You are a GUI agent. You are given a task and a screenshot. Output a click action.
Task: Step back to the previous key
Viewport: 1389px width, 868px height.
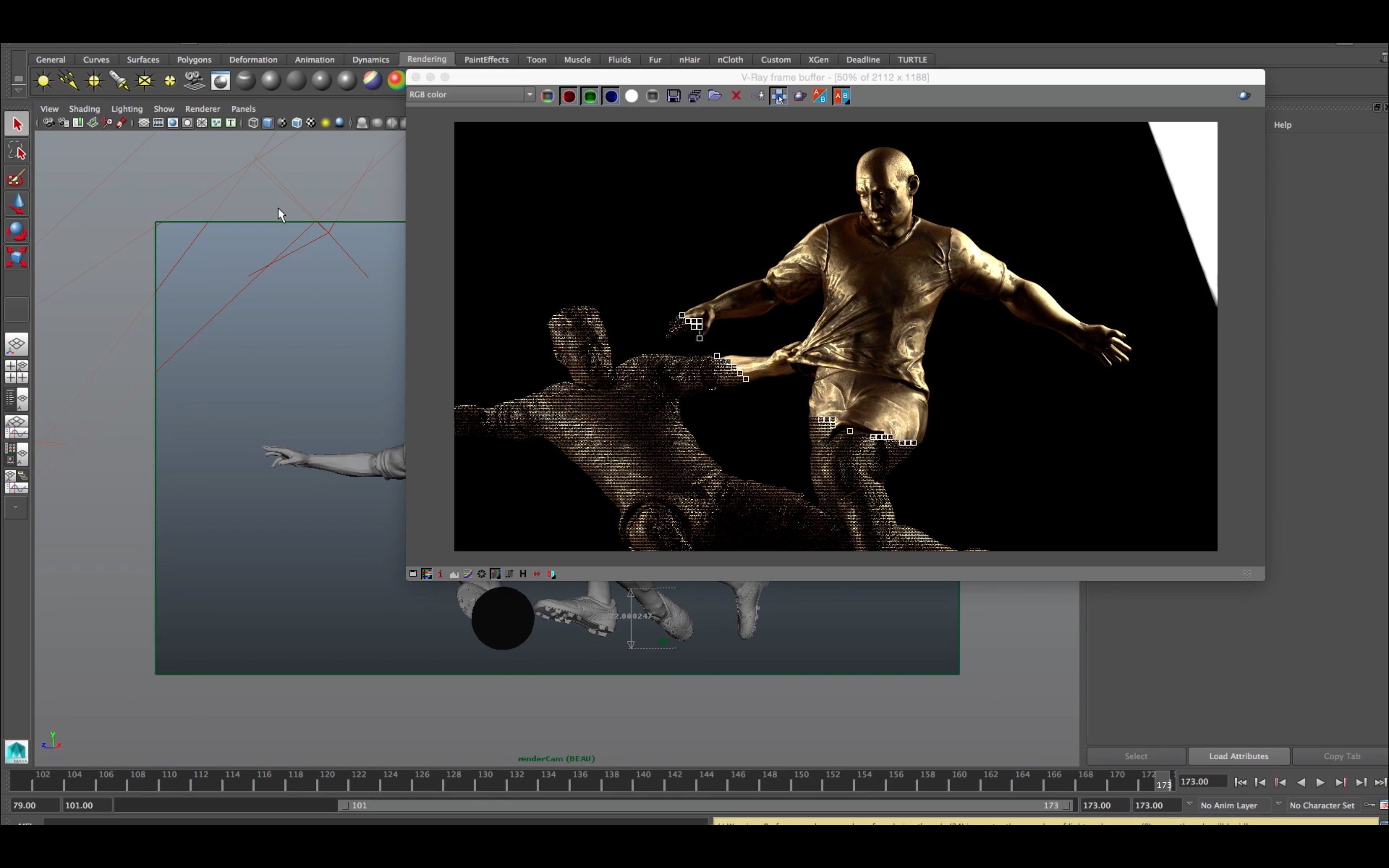click(x=1280, y=782)
